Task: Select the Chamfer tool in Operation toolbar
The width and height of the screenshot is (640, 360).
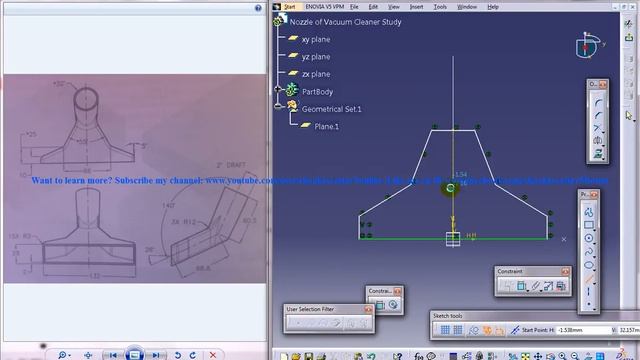Action: pyautogui.click(x=598, y=116)
